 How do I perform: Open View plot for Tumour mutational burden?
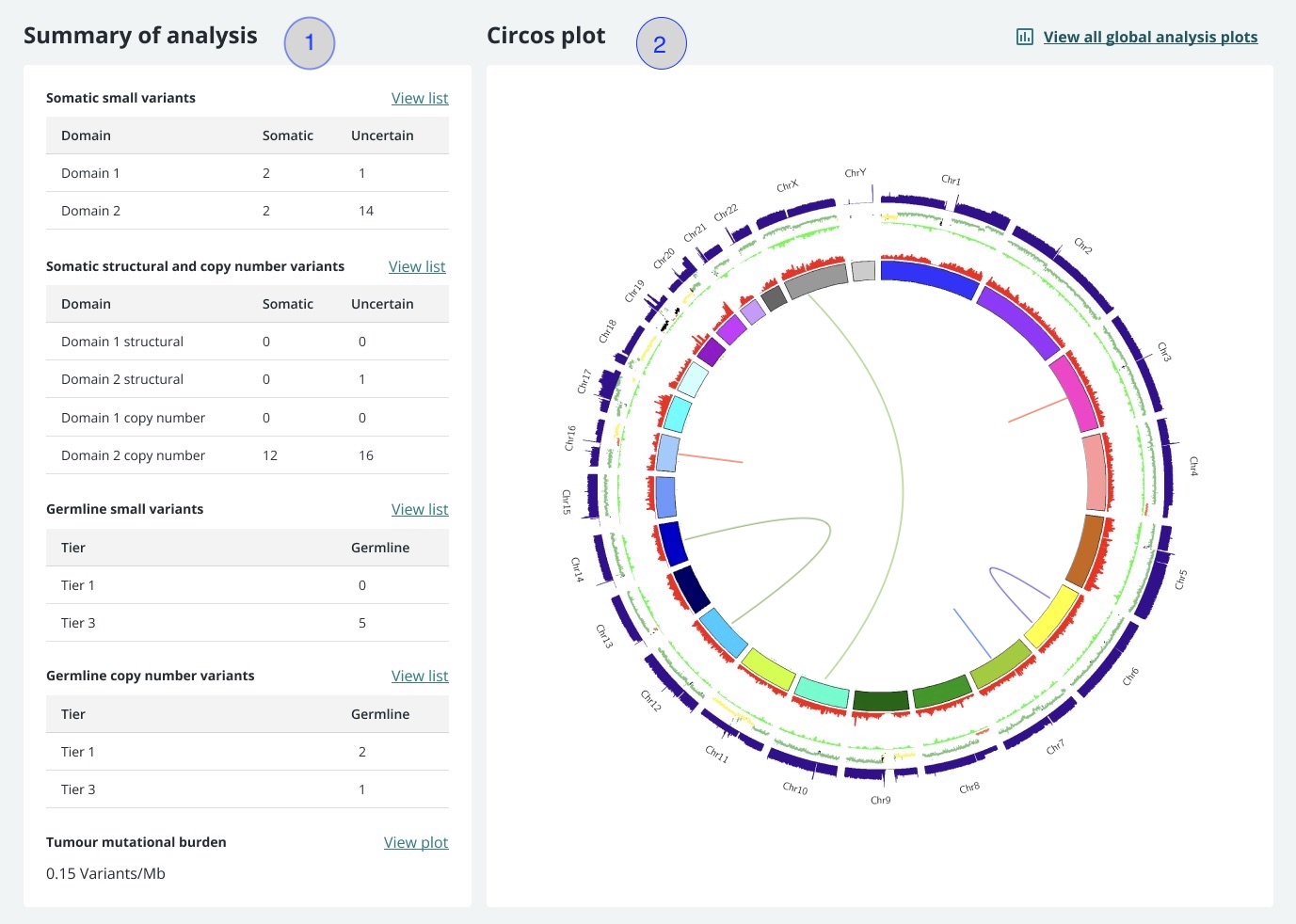[416, 842]
